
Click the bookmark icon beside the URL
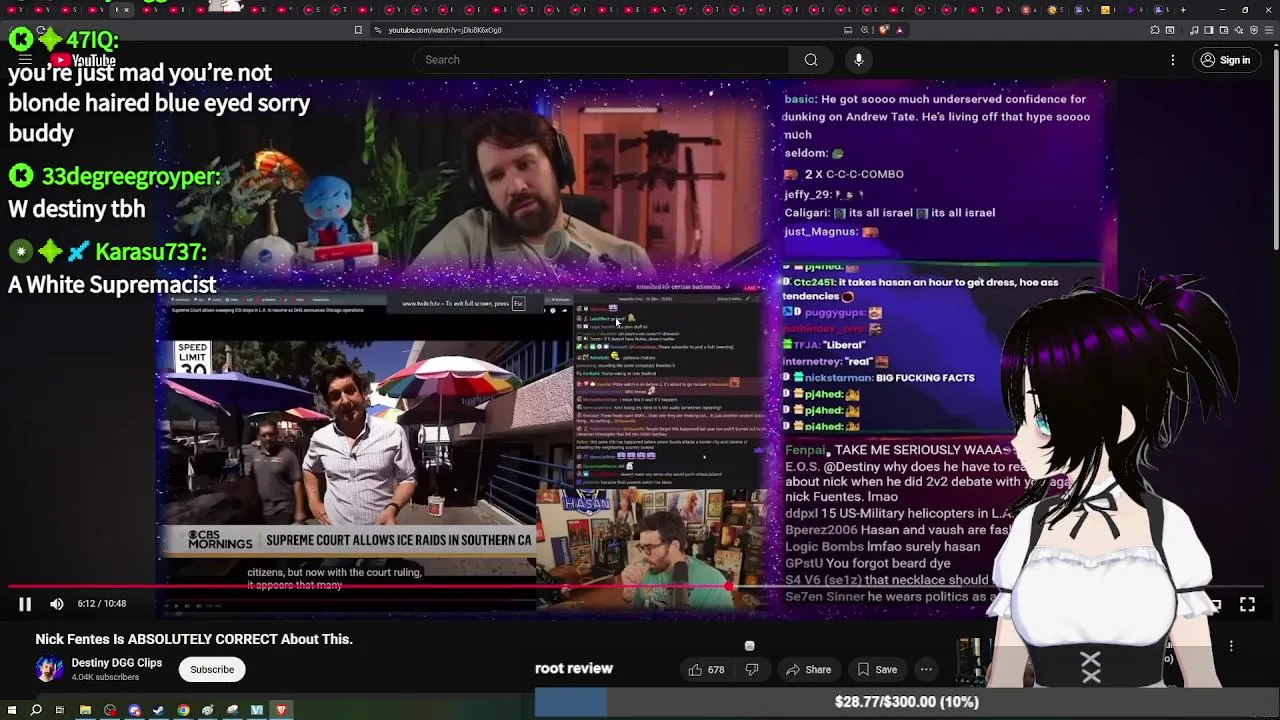pos(358,30)
